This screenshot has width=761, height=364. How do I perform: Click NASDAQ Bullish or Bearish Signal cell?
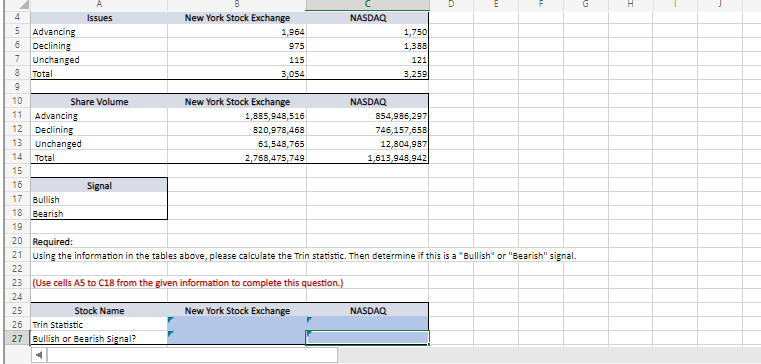point(367,338)
